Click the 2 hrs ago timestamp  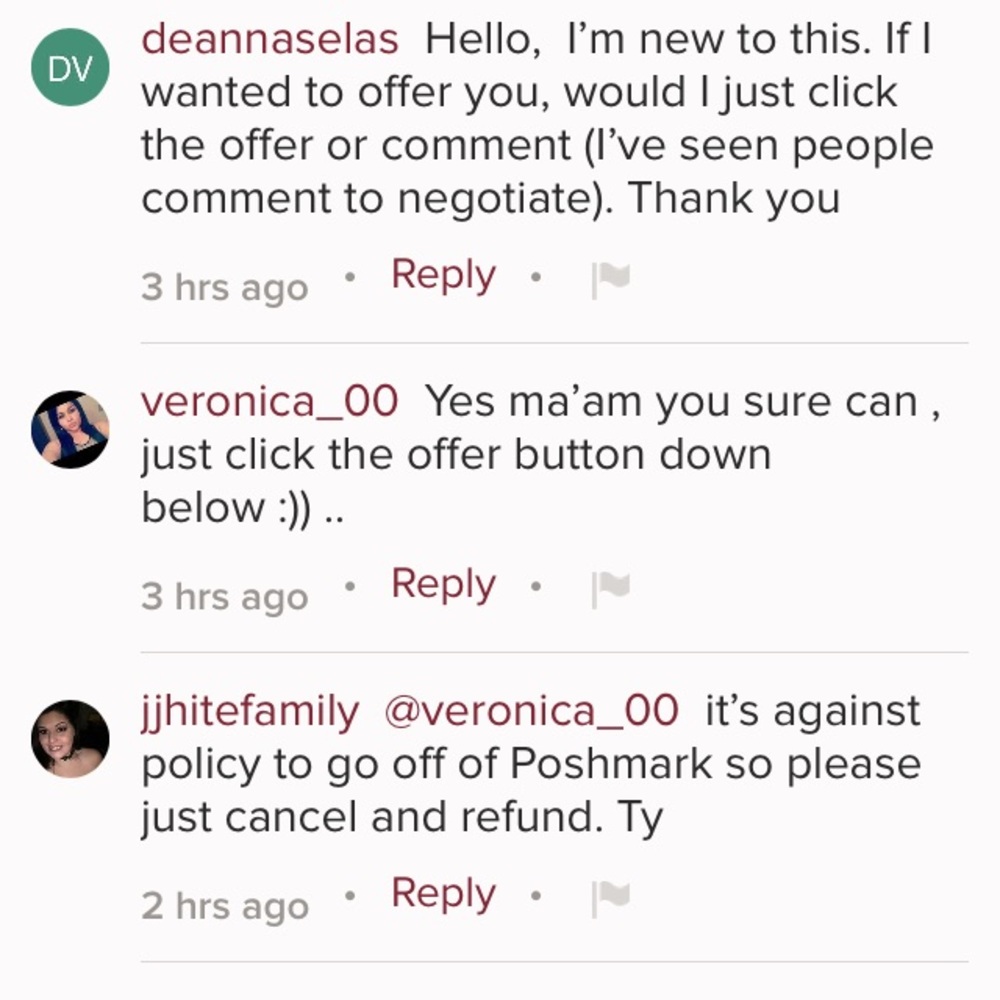pos(225,907)
